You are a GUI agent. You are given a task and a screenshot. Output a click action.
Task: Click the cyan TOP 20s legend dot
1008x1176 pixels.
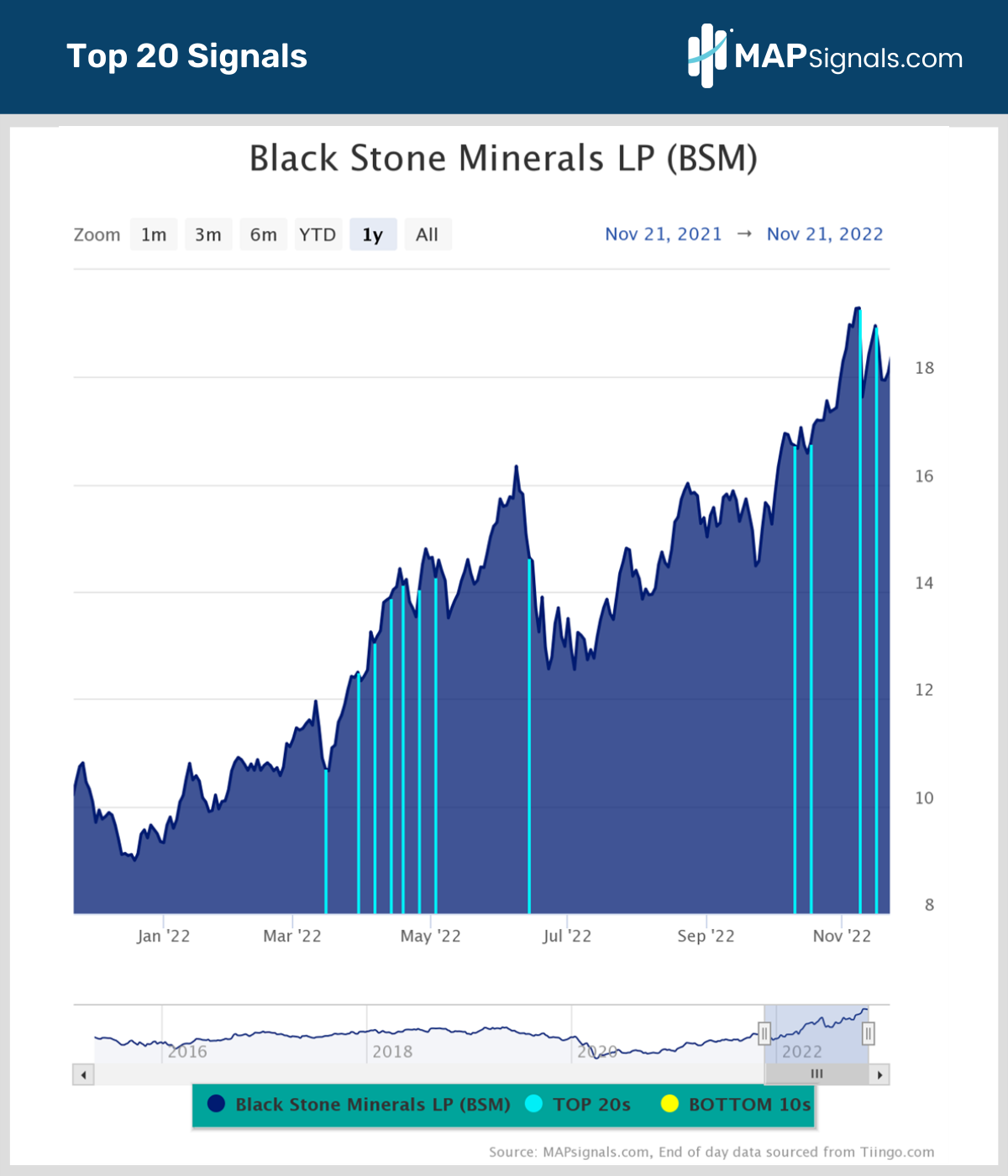[533, 1104]
